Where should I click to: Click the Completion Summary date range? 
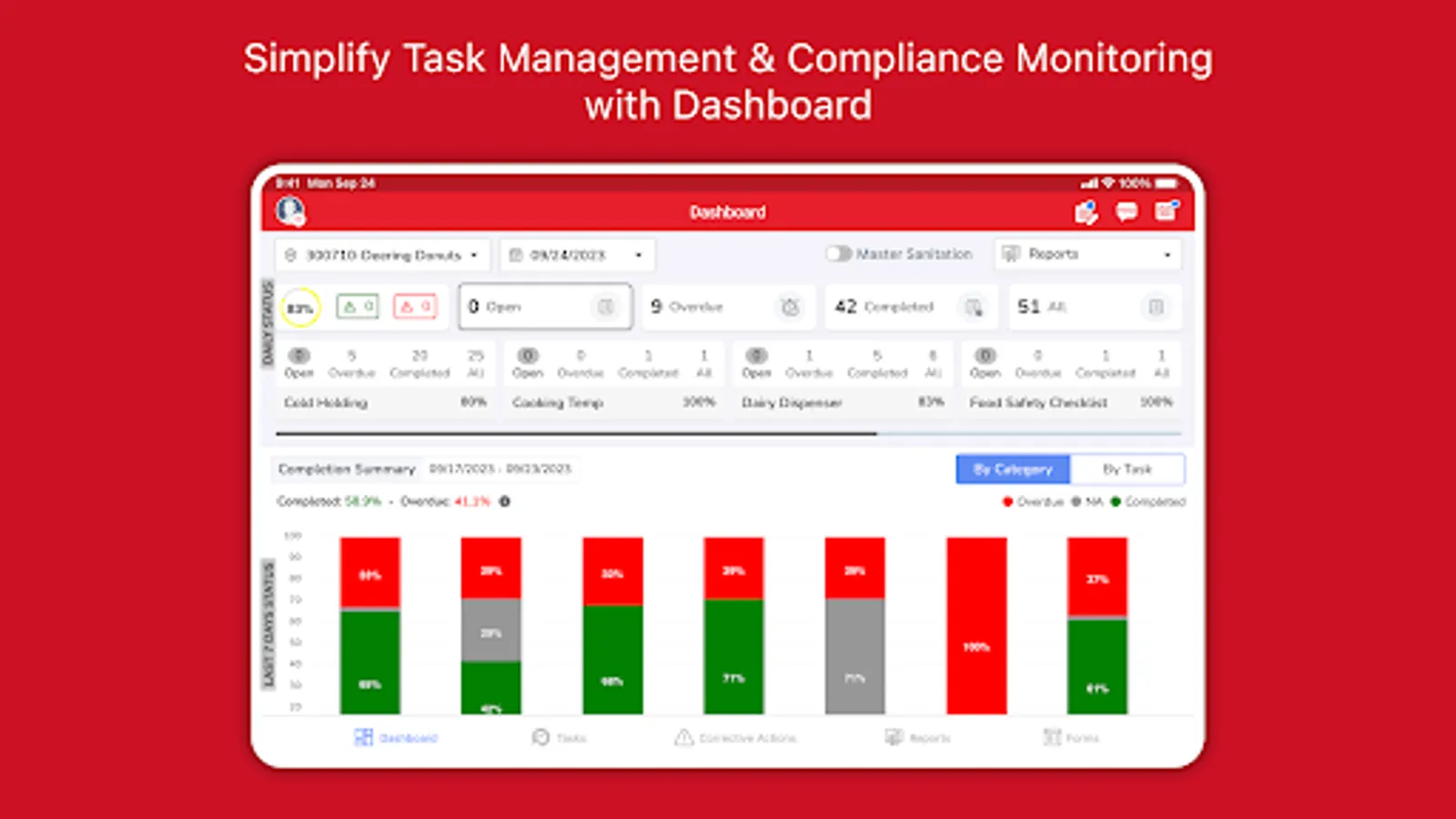coord(500,469)
